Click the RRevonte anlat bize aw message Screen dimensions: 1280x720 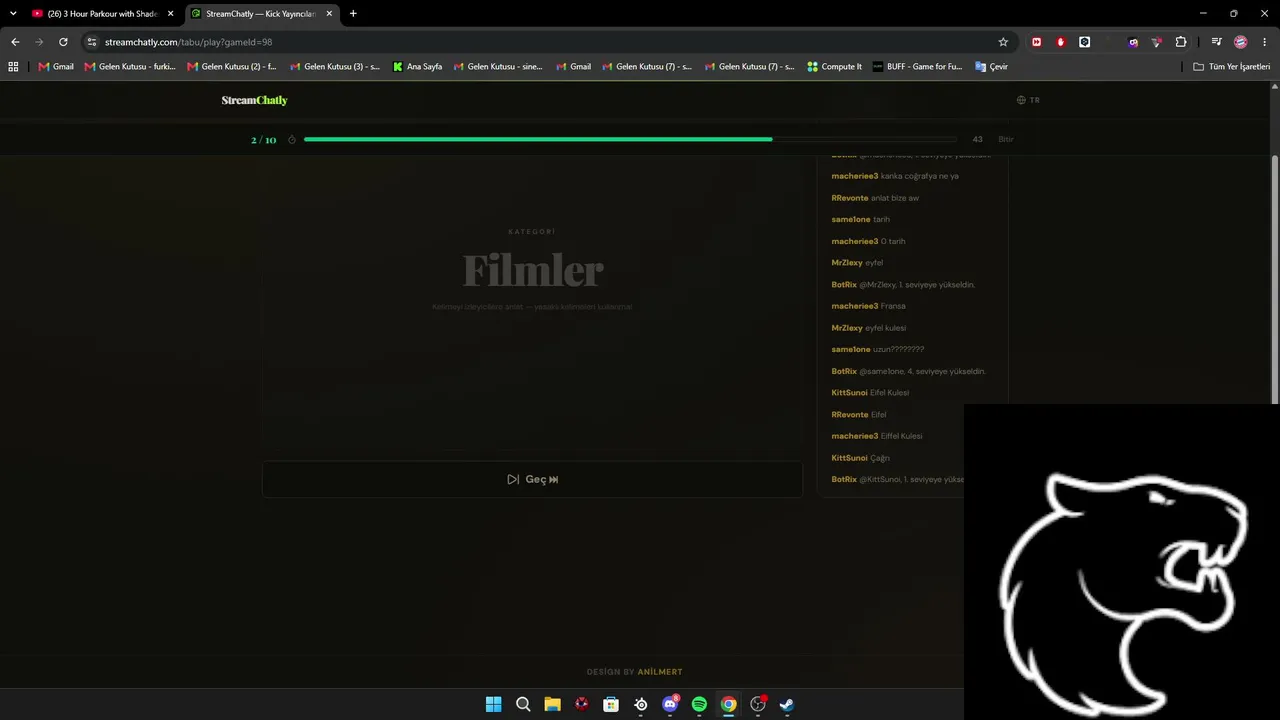click(x=875, y=198)
